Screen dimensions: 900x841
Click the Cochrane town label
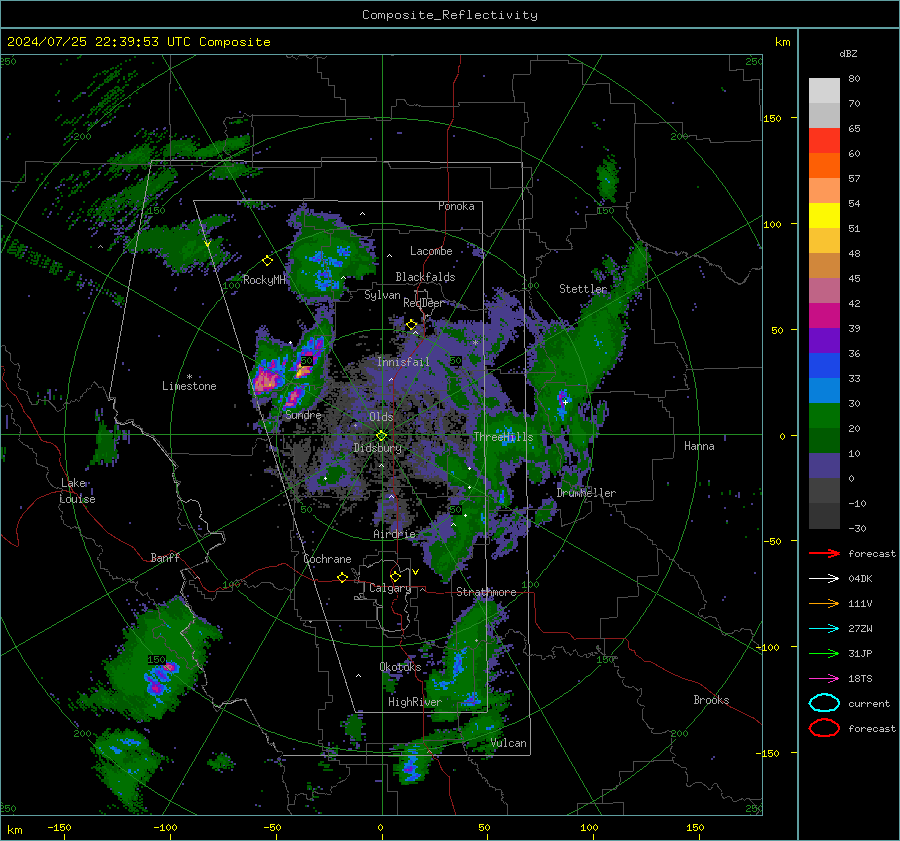pos(327,559)
